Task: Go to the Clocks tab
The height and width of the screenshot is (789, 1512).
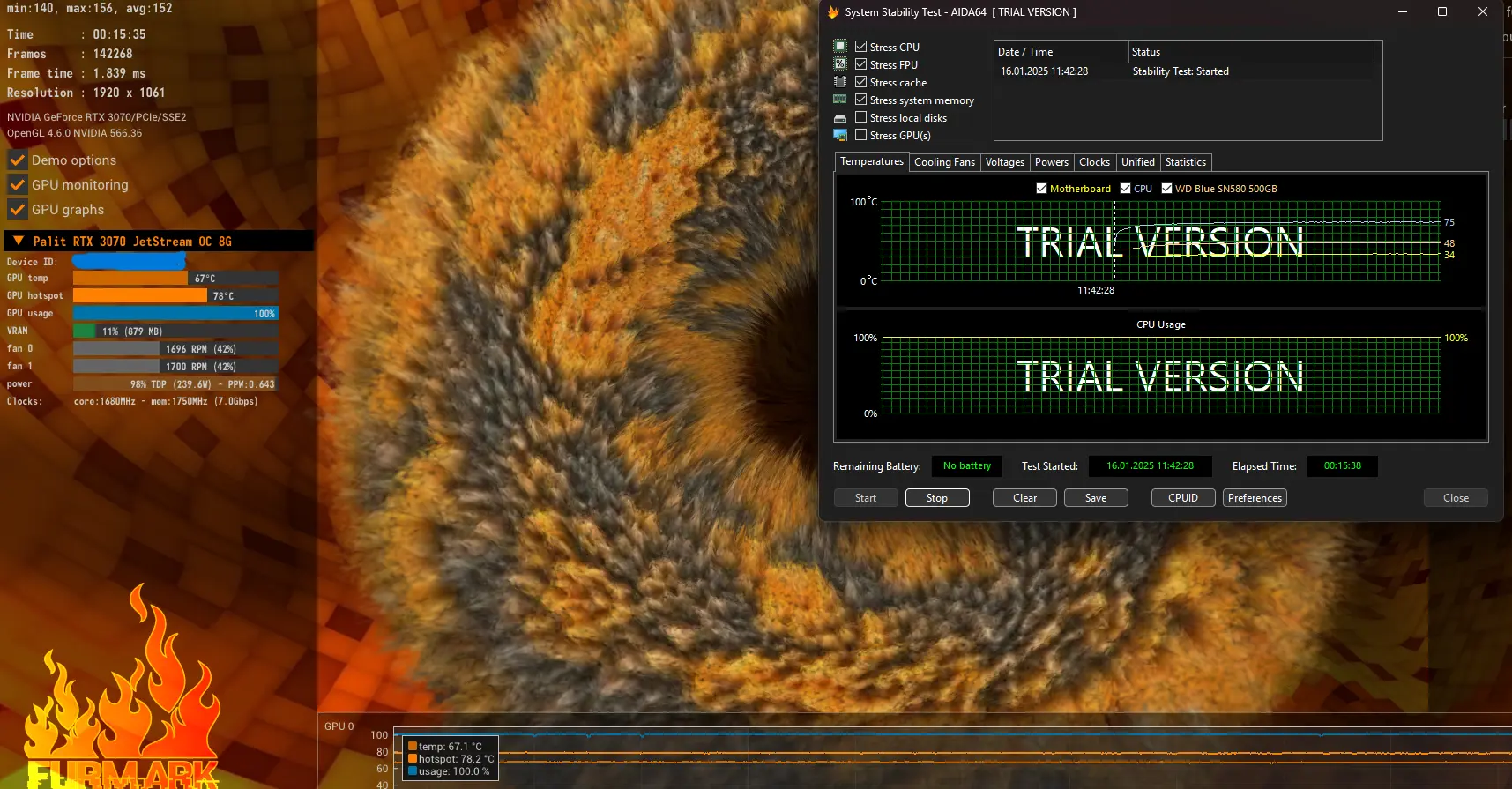Action: [1095, 162]
